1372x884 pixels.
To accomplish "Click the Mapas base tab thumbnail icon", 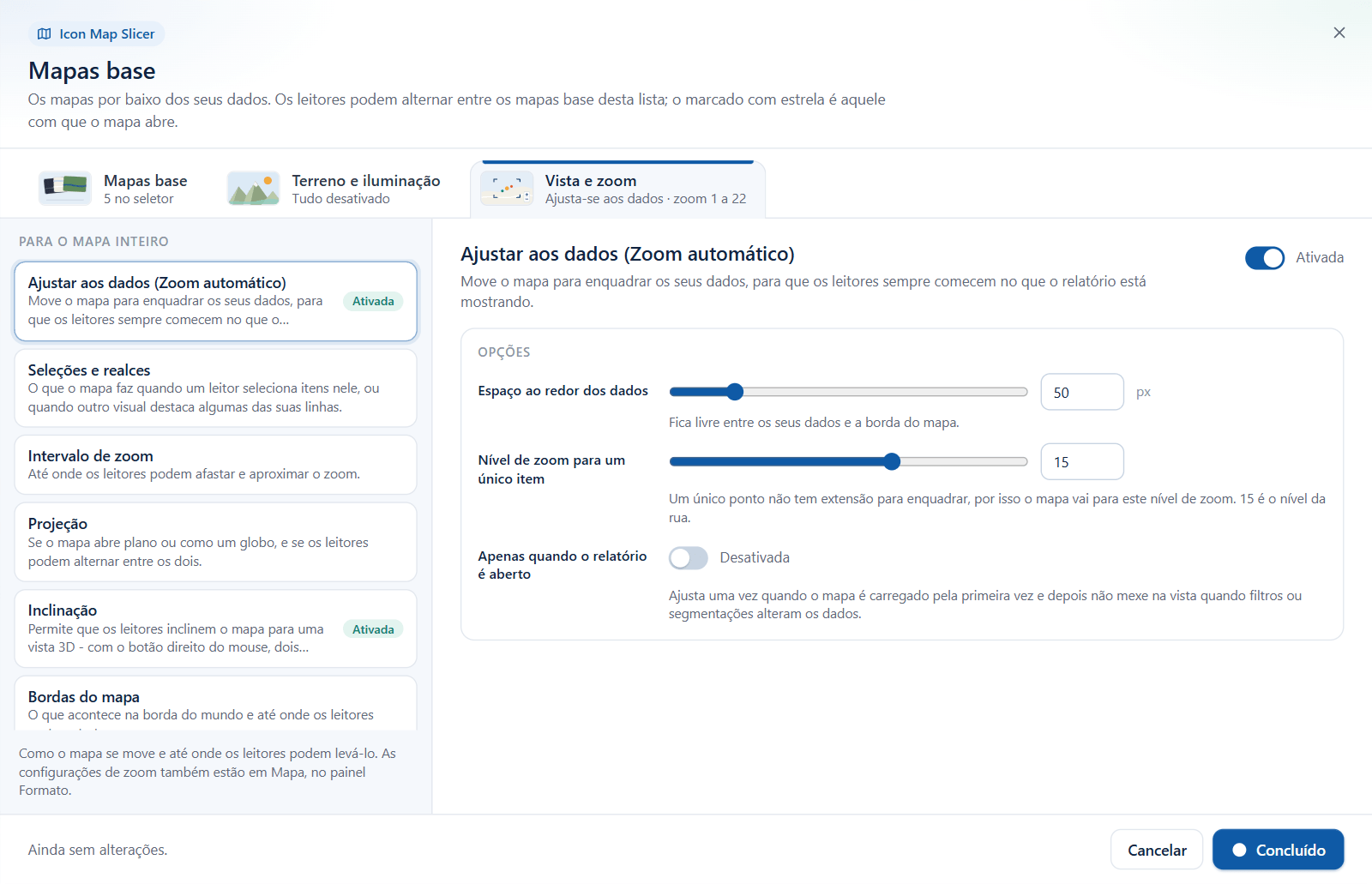I will tap(65, 189).
